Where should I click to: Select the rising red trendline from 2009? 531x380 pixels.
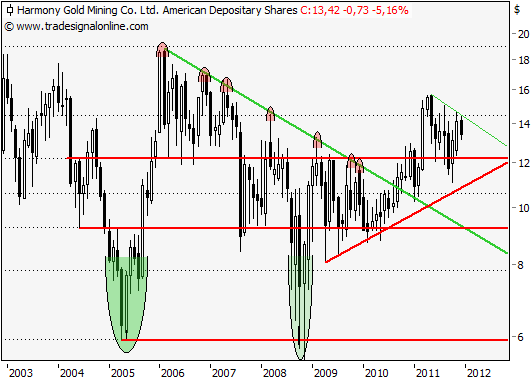coord(417,212)
